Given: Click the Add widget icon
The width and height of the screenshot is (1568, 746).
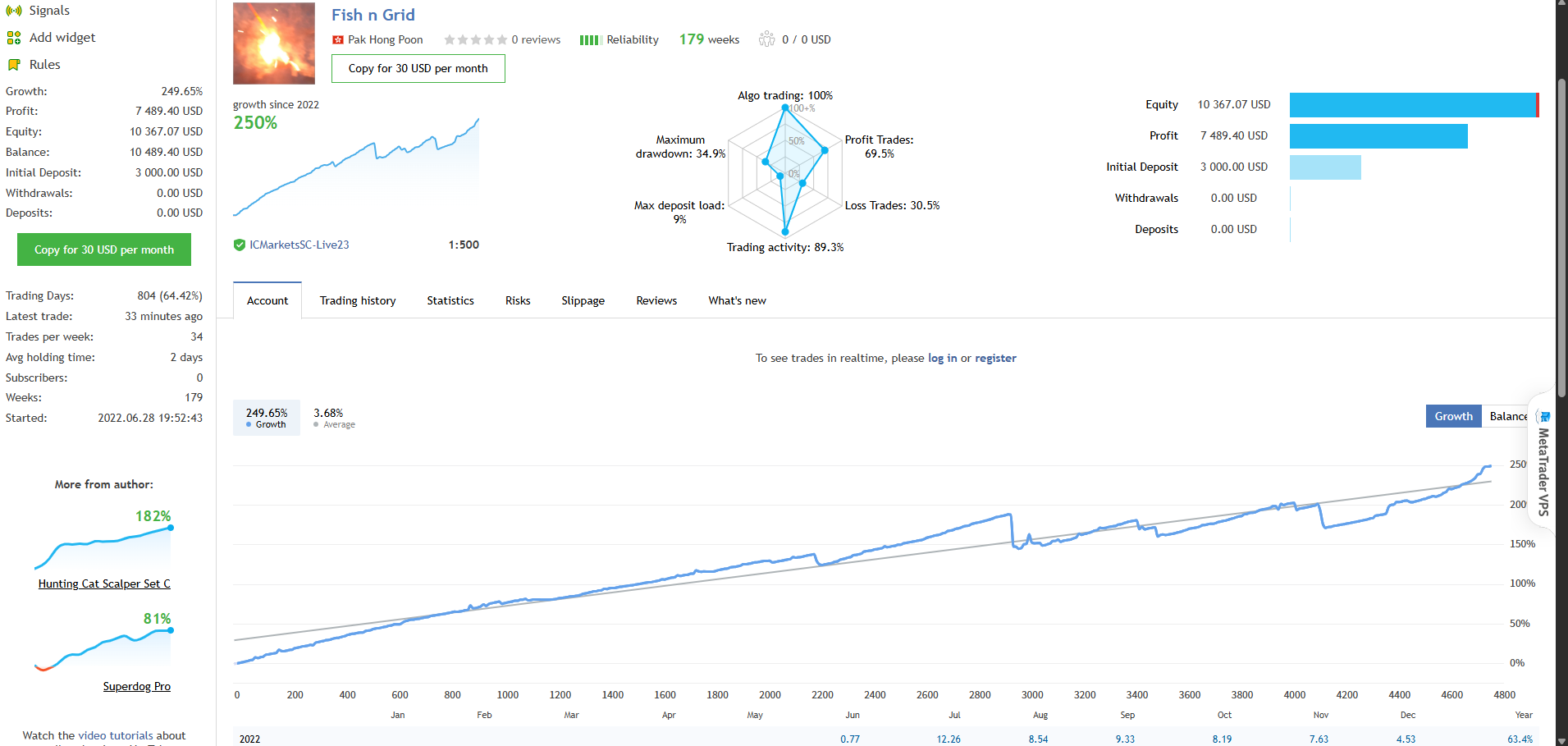Looking at the screenshot, I should coord(14,38).
